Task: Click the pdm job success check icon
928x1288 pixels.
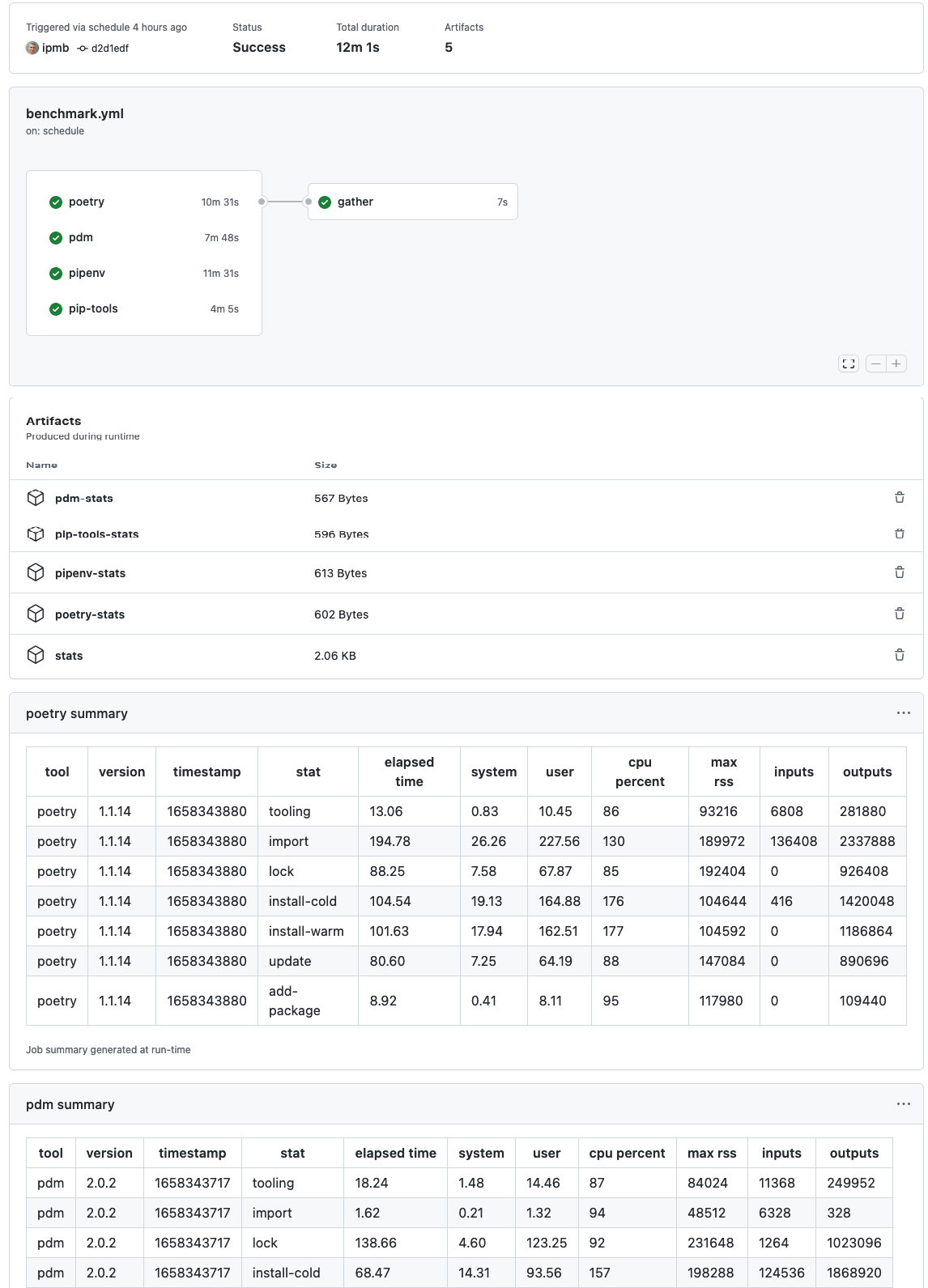Action: point(56,238)
